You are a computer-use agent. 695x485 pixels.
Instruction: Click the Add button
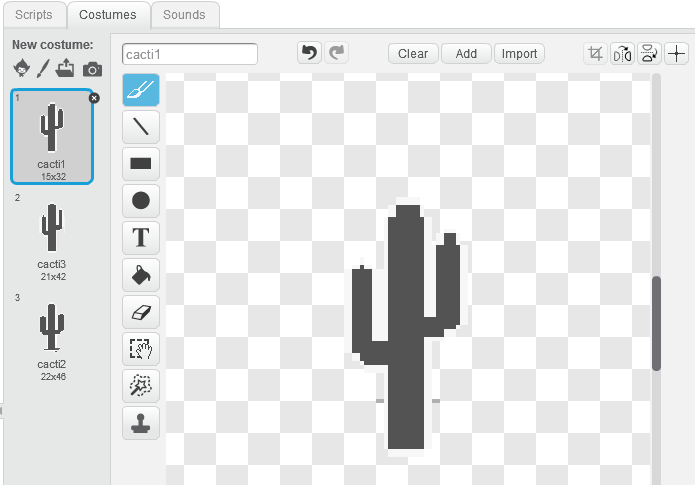click(x=466, y=54)
